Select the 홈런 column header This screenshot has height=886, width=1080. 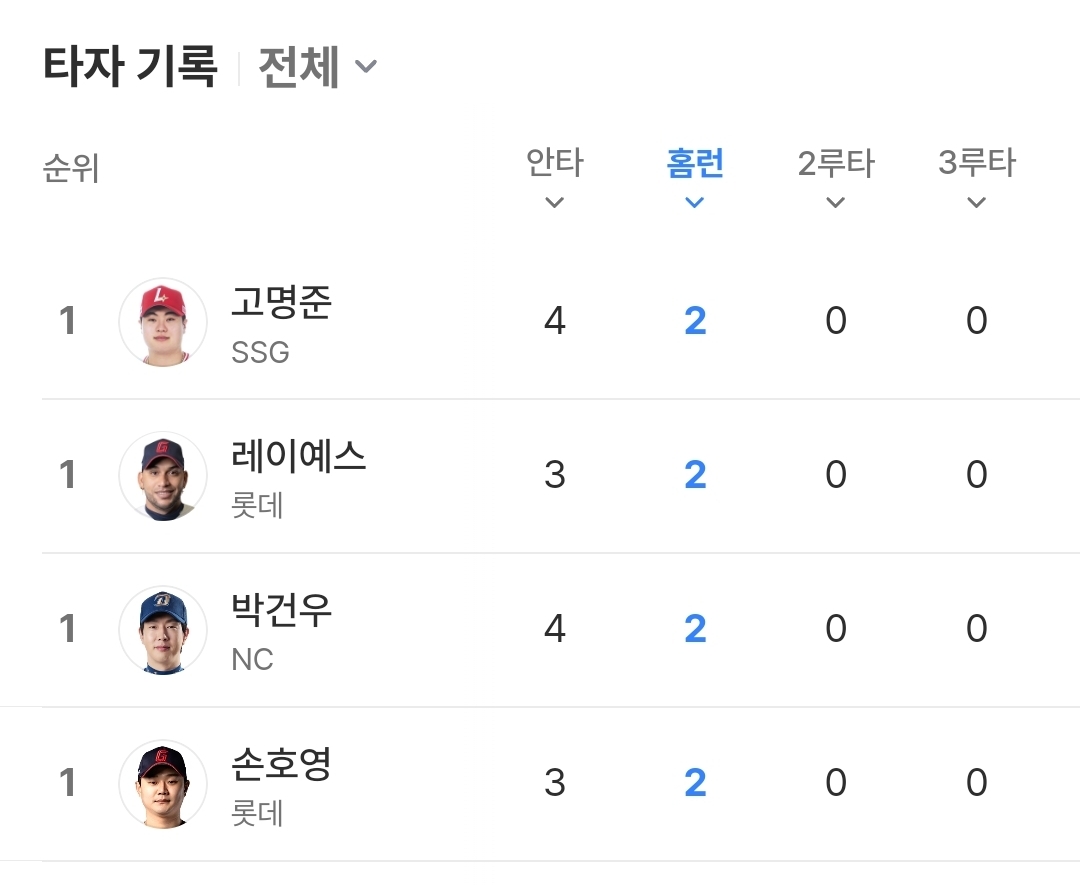[x=695, y=163]
